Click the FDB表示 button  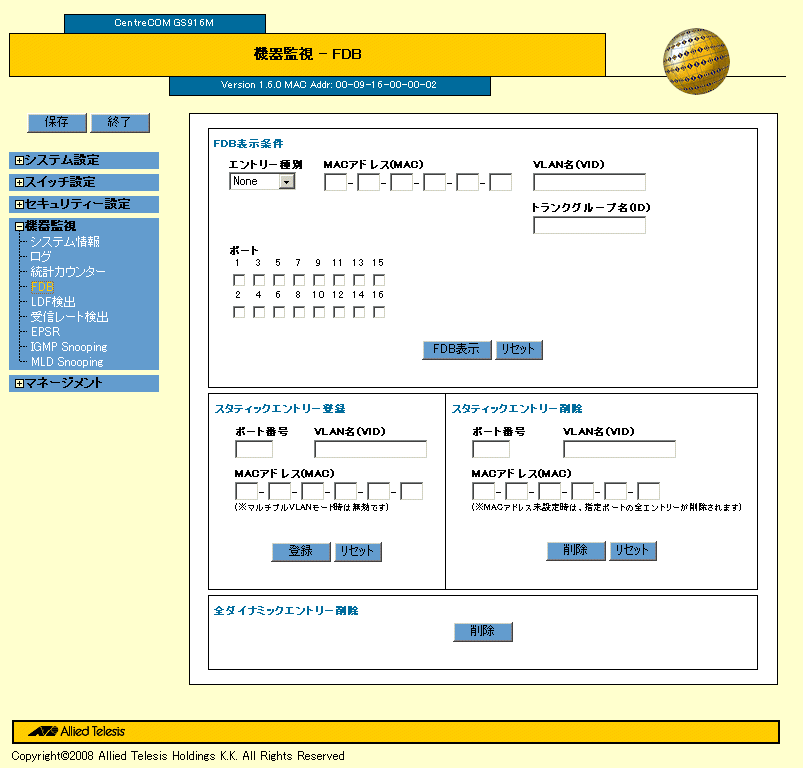click(x=457, y=350)
